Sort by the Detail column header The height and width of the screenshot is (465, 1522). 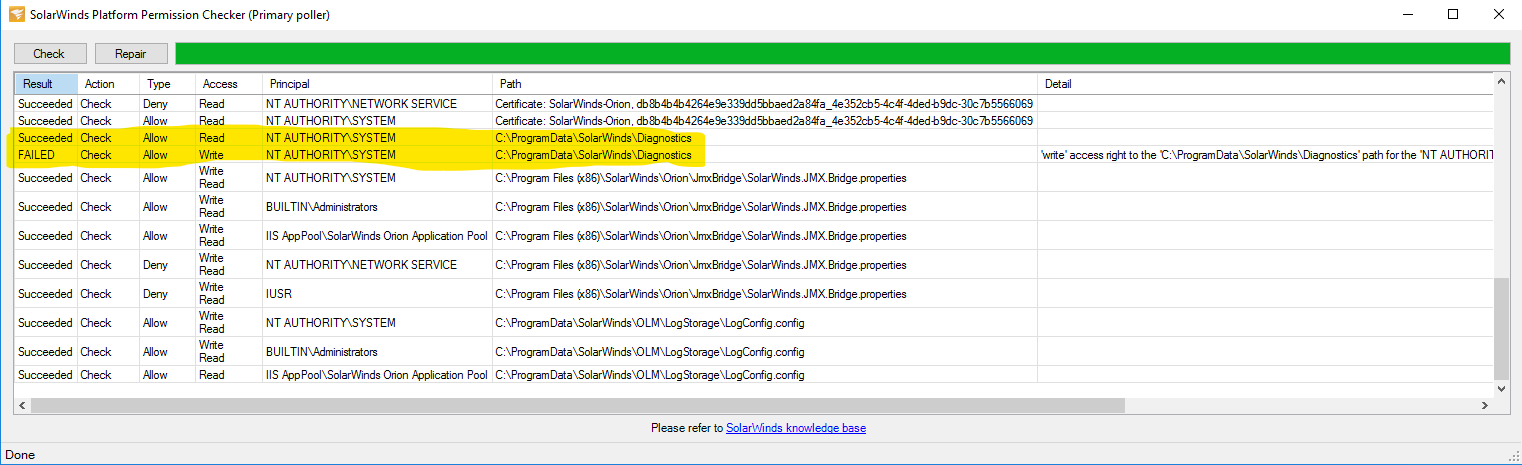coord(1265,84)
